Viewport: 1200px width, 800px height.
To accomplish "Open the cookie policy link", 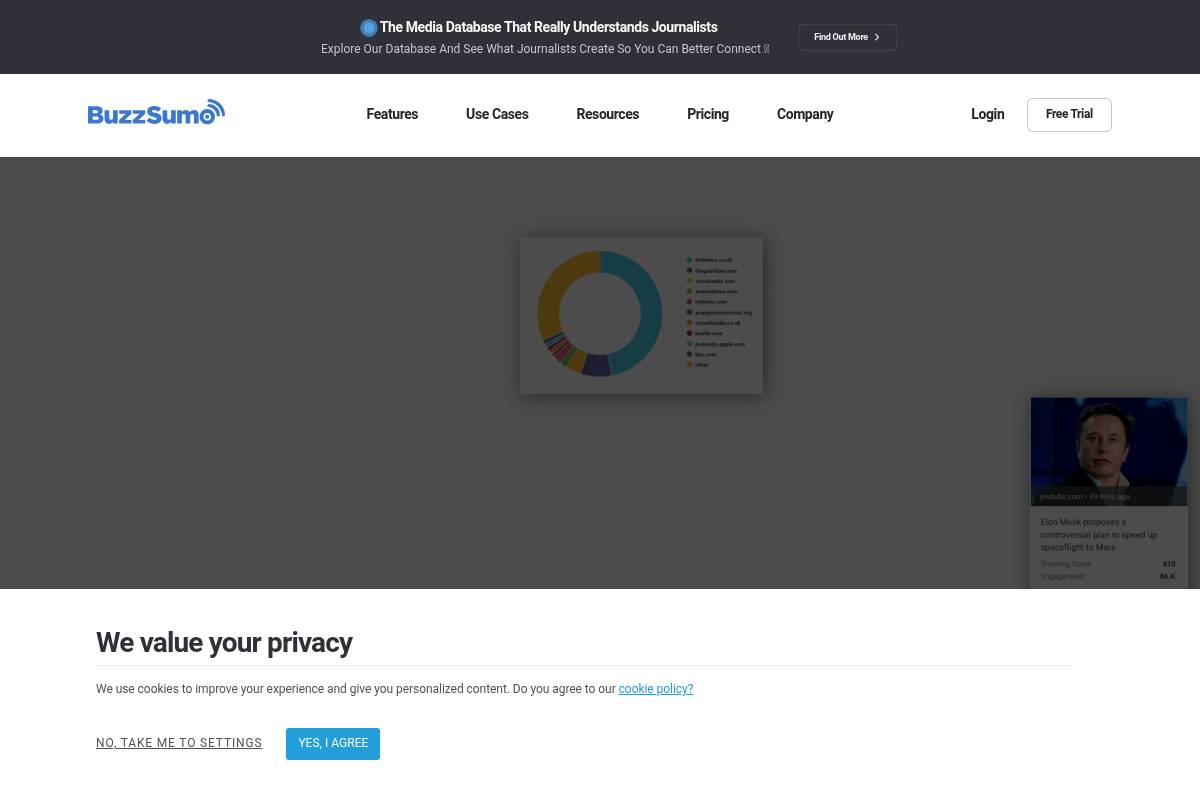I will 655,689.
